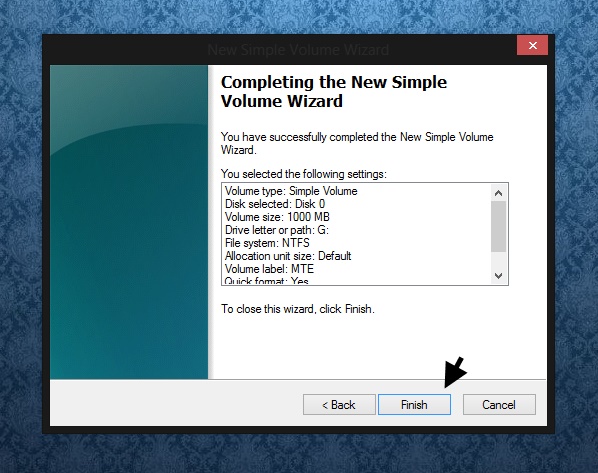Select the 'Drive letter or path: G:' line
This screenshot has height=473, width=598.
277,230
